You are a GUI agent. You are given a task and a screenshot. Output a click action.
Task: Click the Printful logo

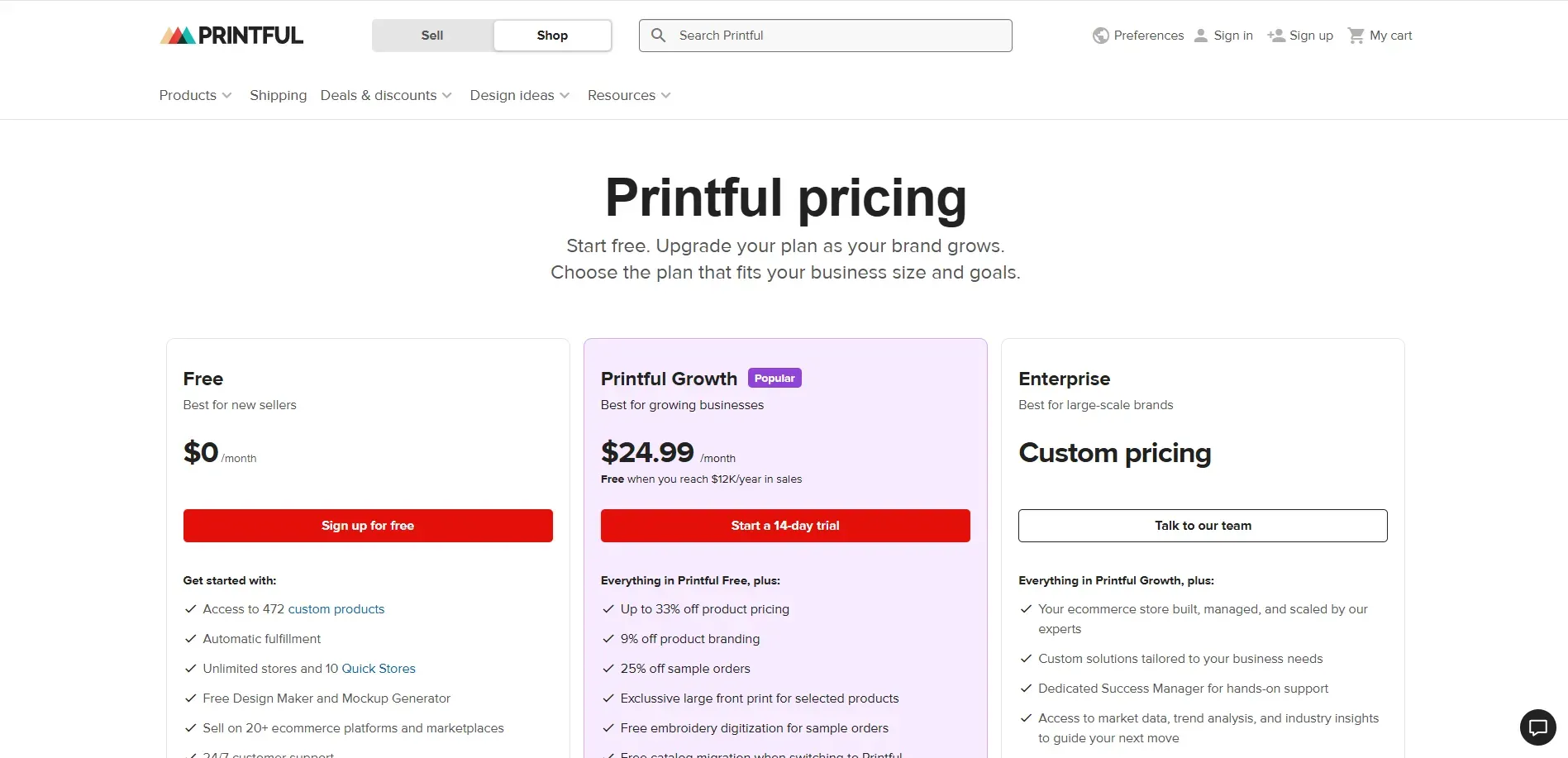(x=231, y=35)
